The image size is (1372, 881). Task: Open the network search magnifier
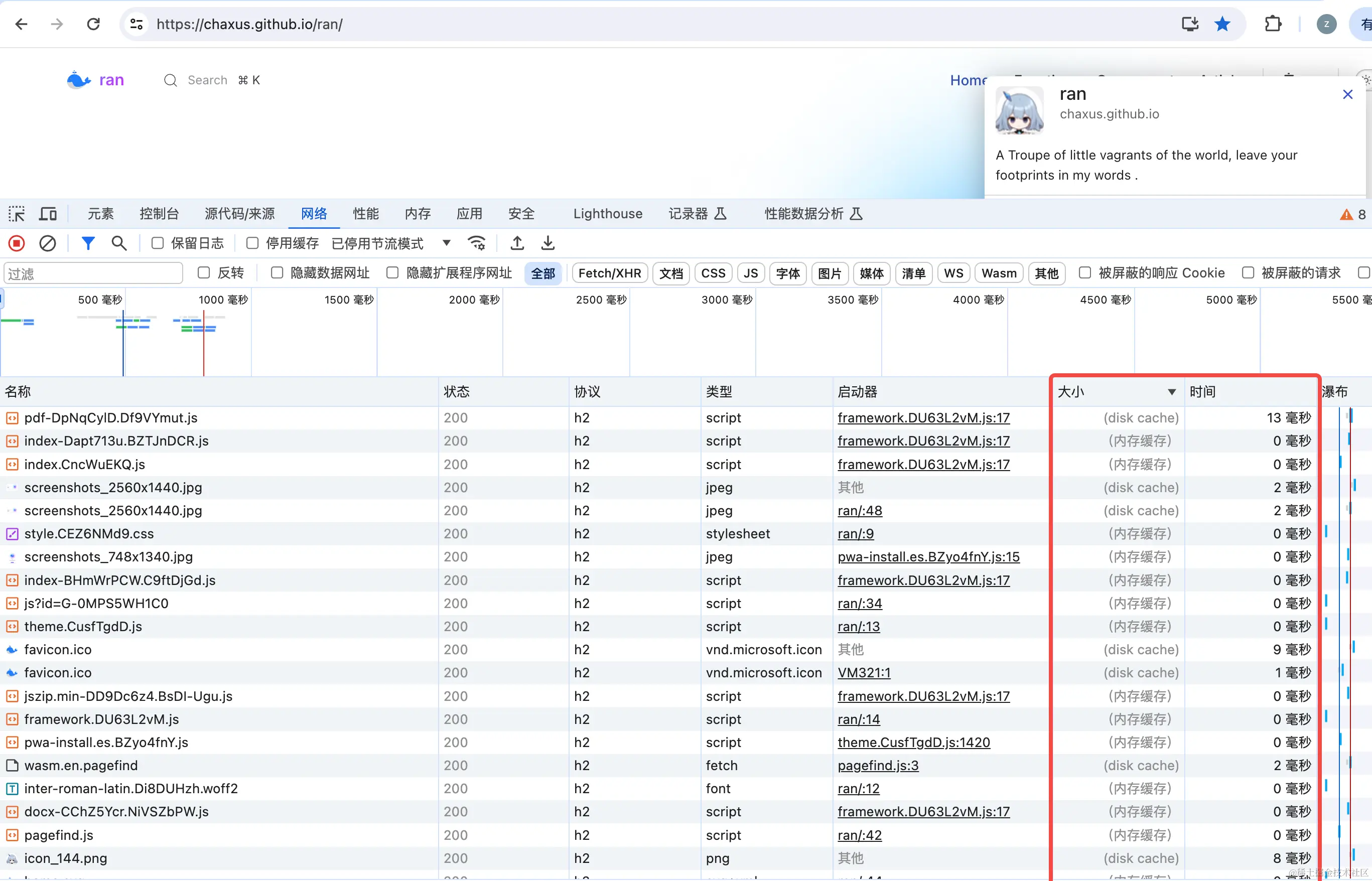(119, 244)
